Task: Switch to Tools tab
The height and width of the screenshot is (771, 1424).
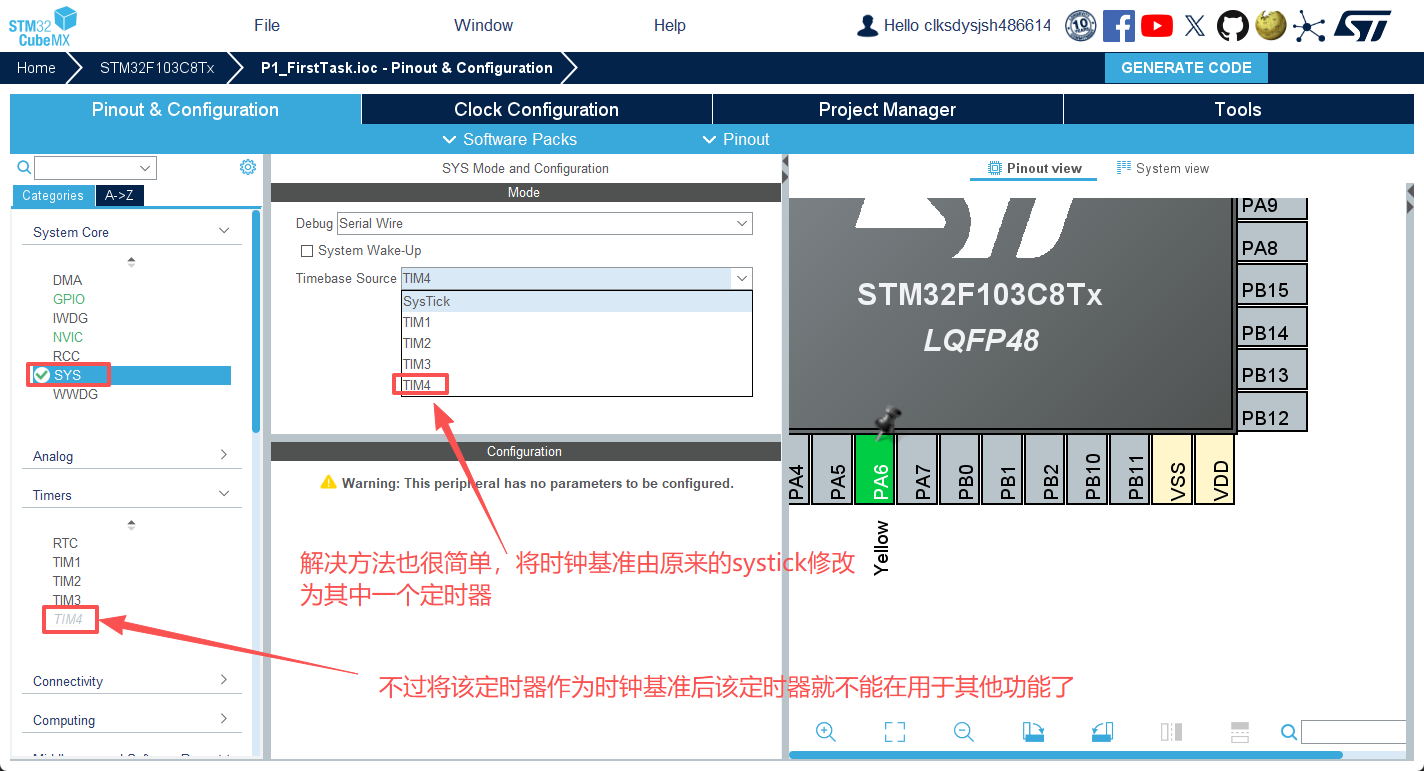Action: pos(1238,109)
